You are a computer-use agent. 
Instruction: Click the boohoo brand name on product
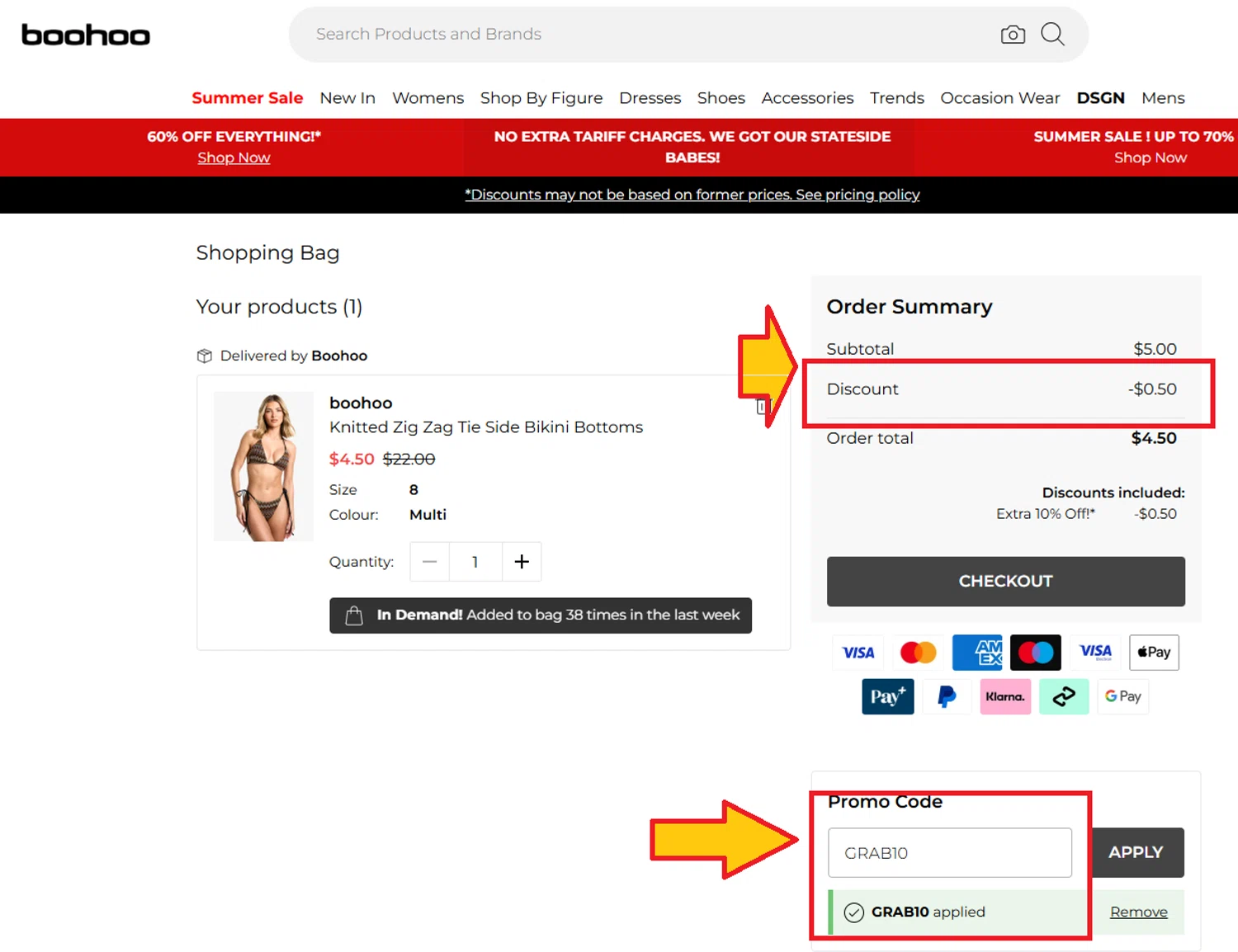pos(361,403)
